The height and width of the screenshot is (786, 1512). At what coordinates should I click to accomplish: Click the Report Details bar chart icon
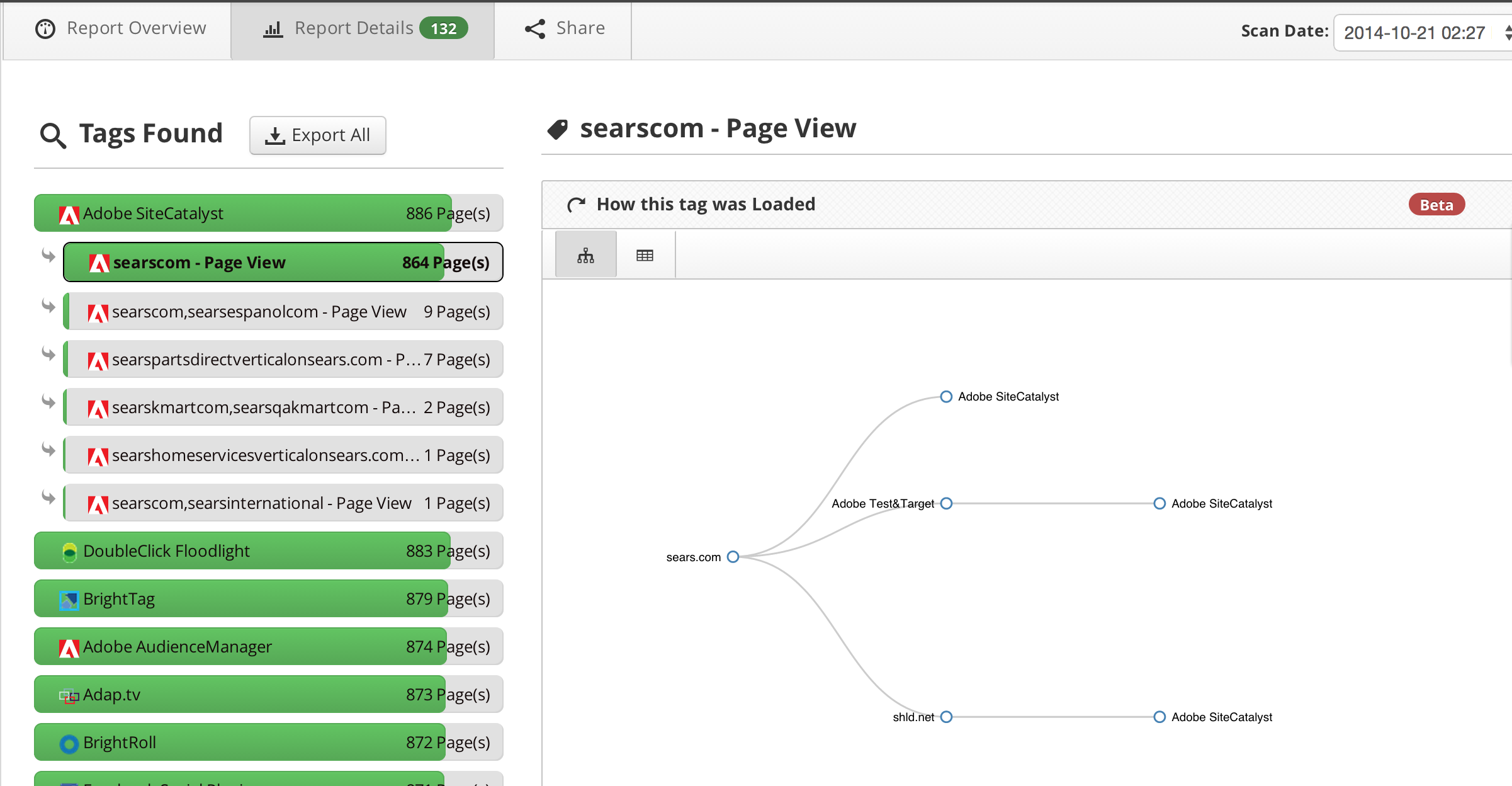(273, 29)
